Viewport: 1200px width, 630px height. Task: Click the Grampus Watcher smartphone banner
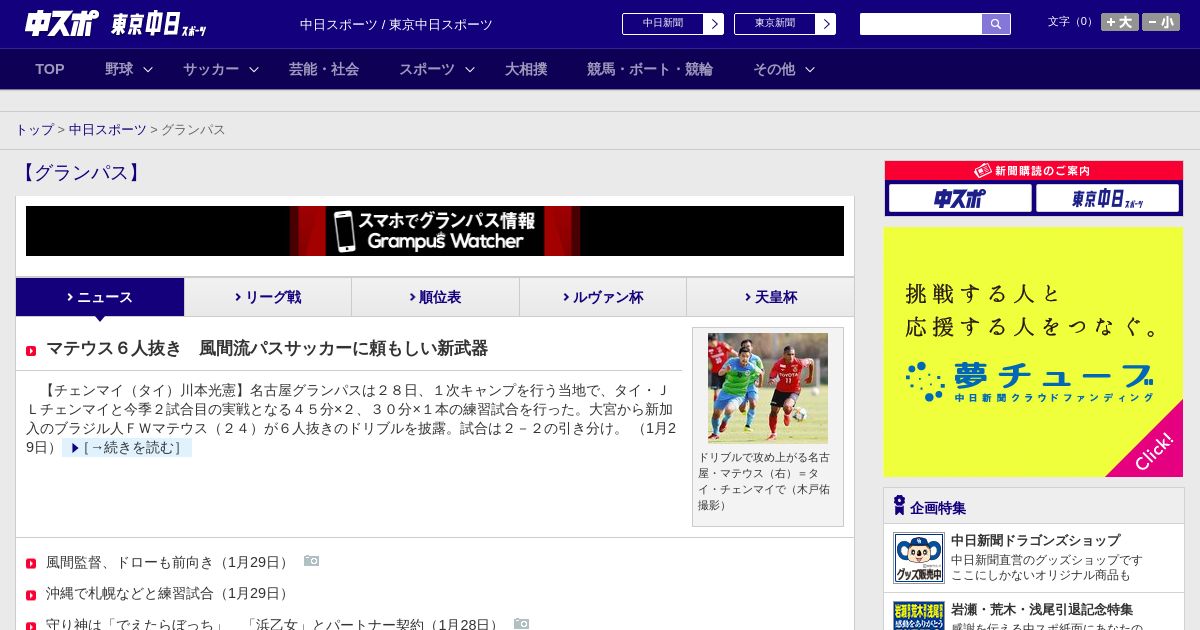[x=435, y=231]
